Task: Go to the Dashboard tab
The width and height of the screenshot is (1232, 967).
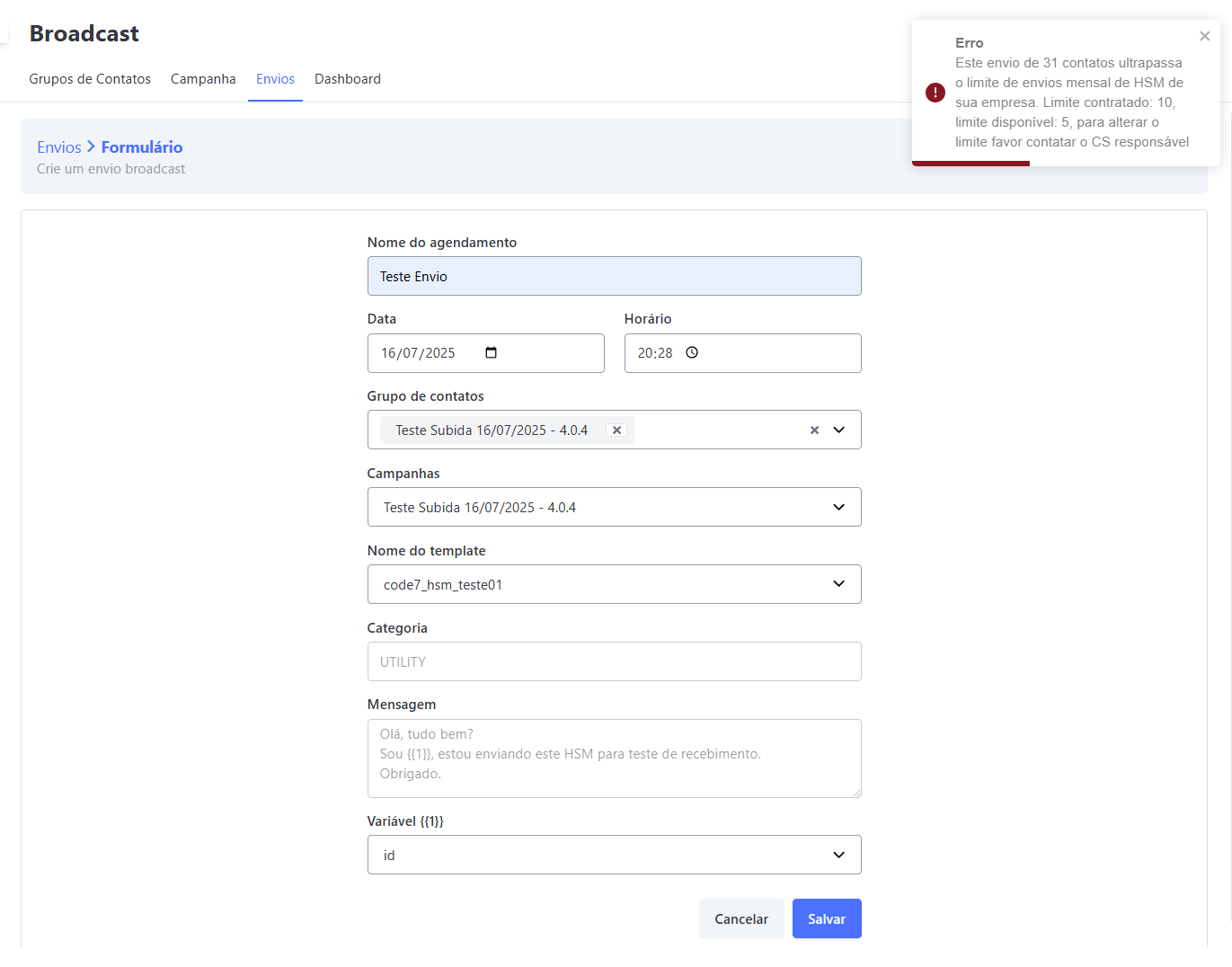Action: pyautogui.click(x=348, y=79)
